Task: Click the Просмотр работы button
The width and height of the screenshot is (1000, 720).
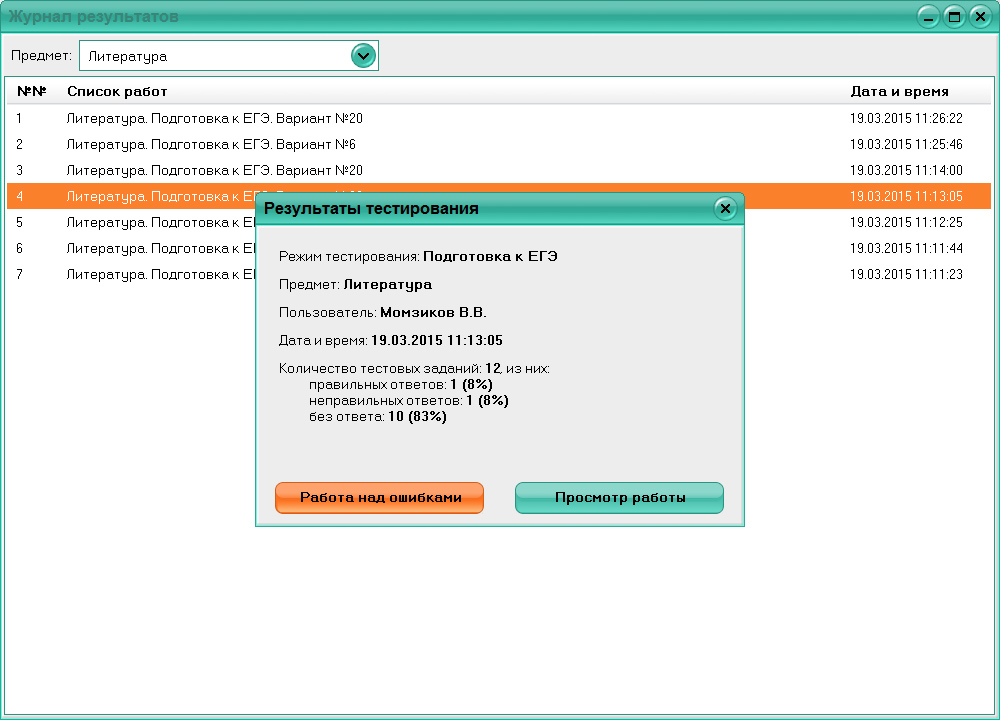Action: [x=619, y=498]
